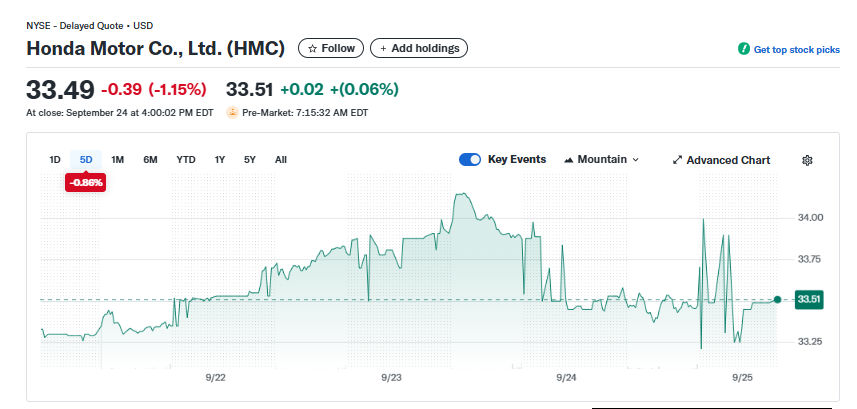Screen dimensions: 857x409
Task: Click the chart endpoint green dot
Action: click(x=777, y=299)
